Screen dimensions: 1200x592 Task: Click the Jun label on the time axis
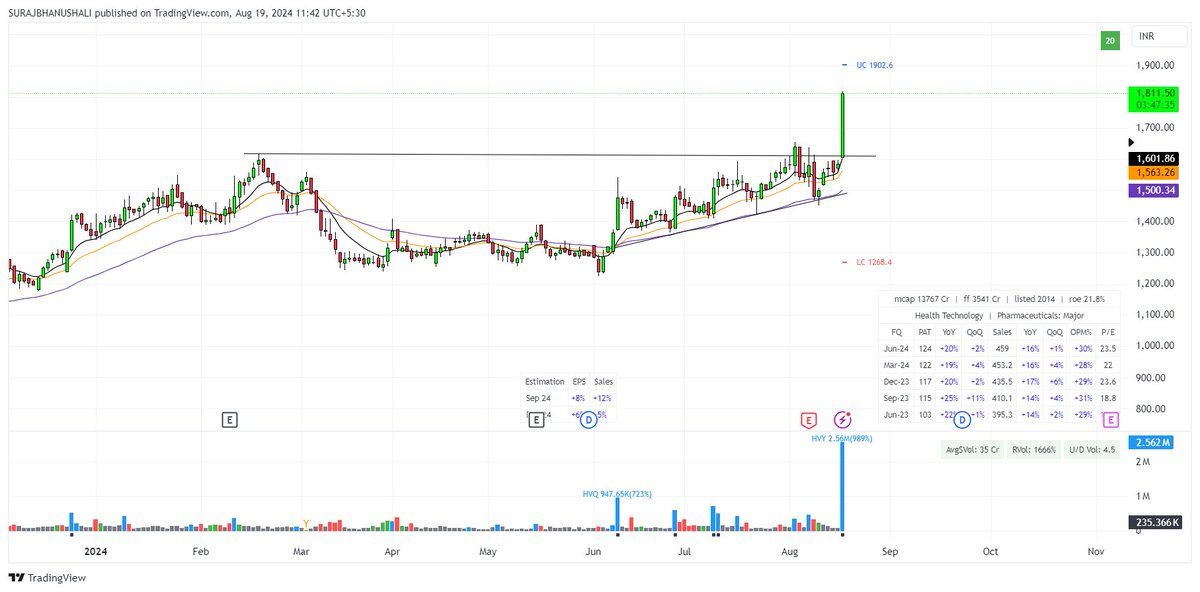(x=593, y=551)
